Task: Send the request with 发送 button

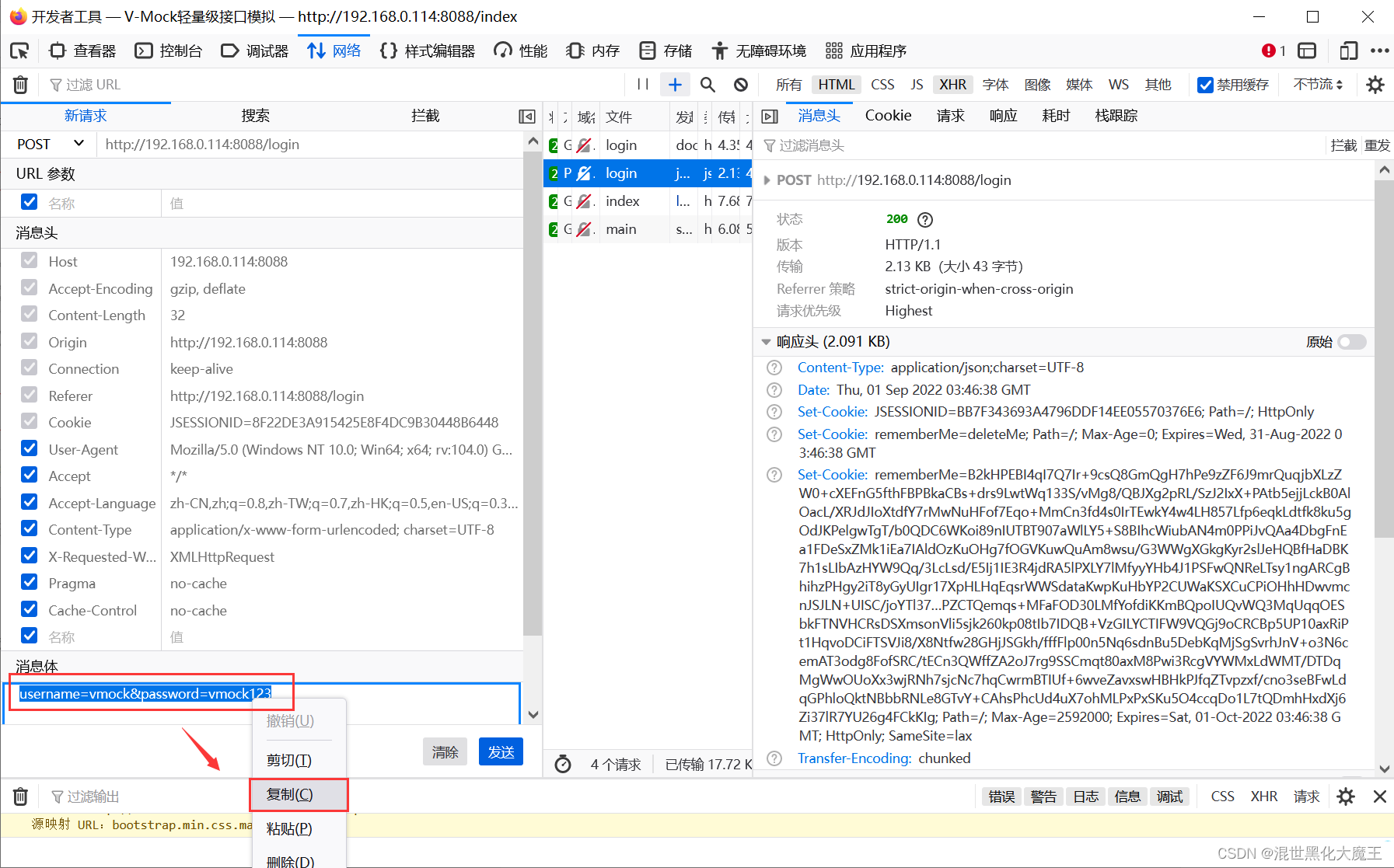Action: point(501,752)
